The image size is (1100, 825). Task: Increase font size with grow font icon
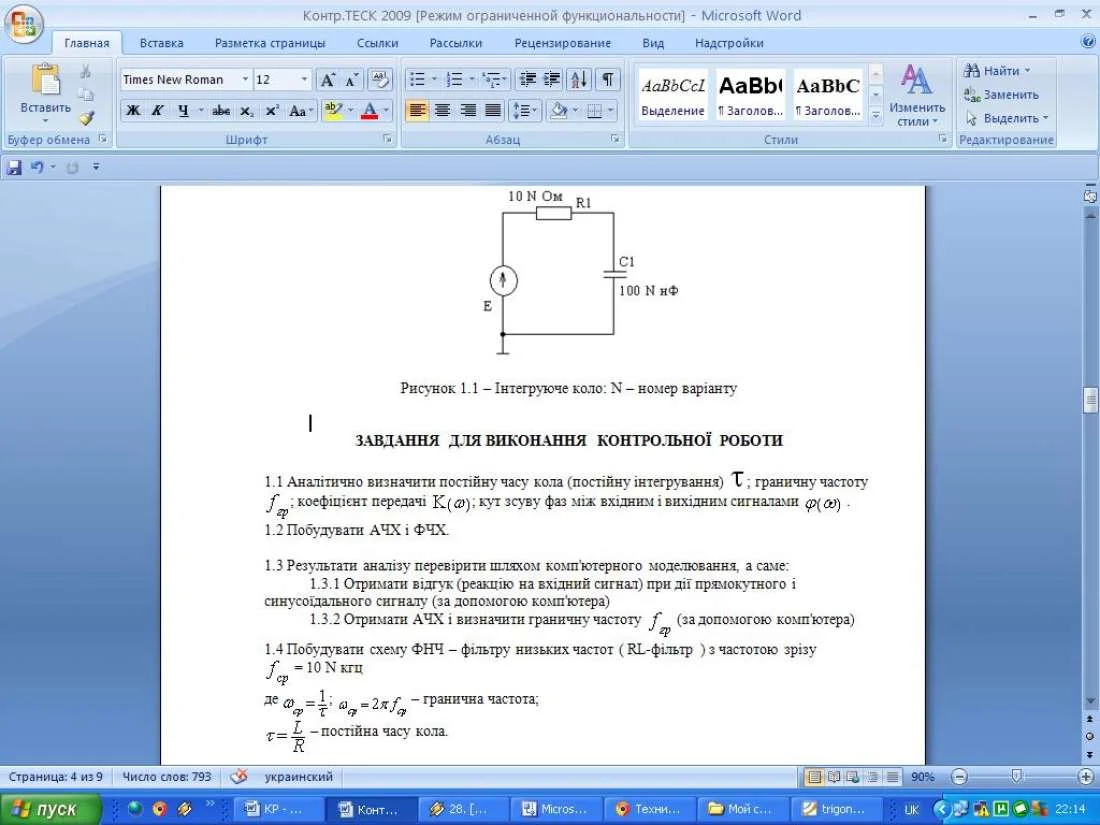pyautogui.click(x=328, y=80)
